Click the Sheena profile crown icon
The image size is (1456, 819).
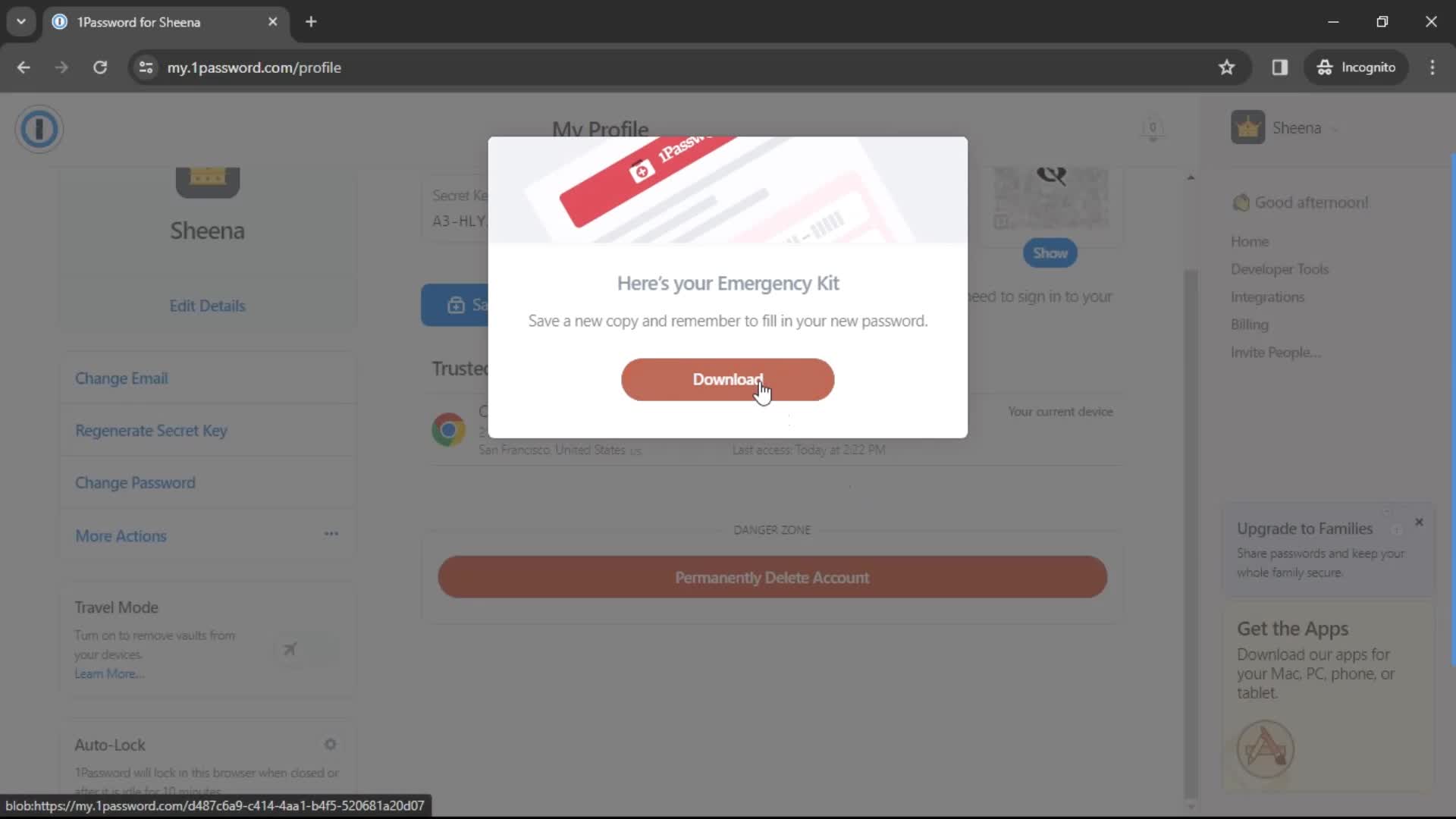1248,127
